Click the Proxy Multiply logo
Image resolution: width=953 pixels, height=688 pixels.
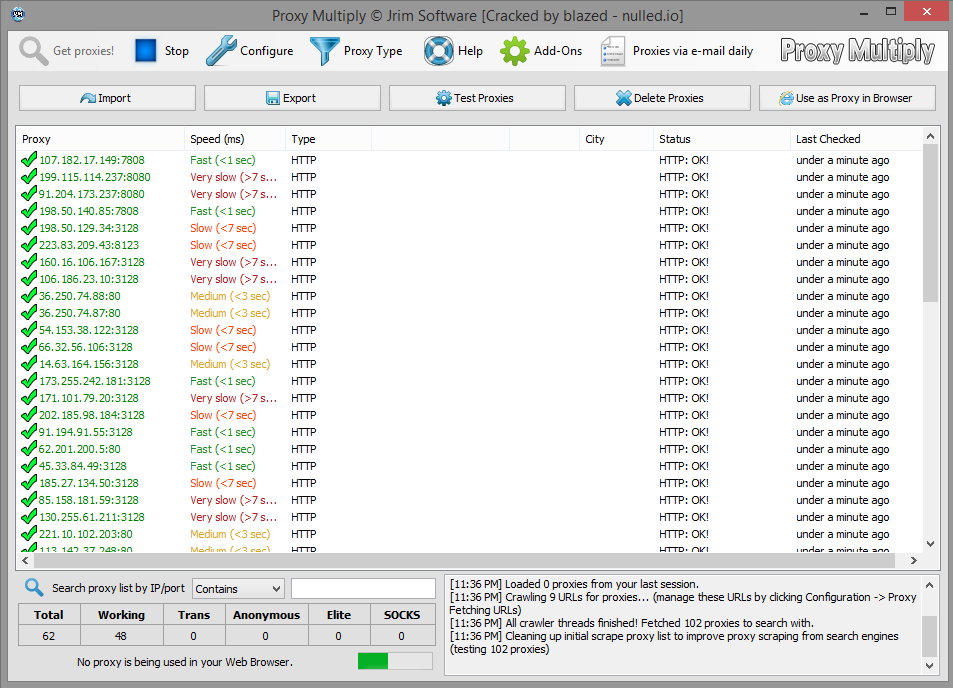coord(858,51)
